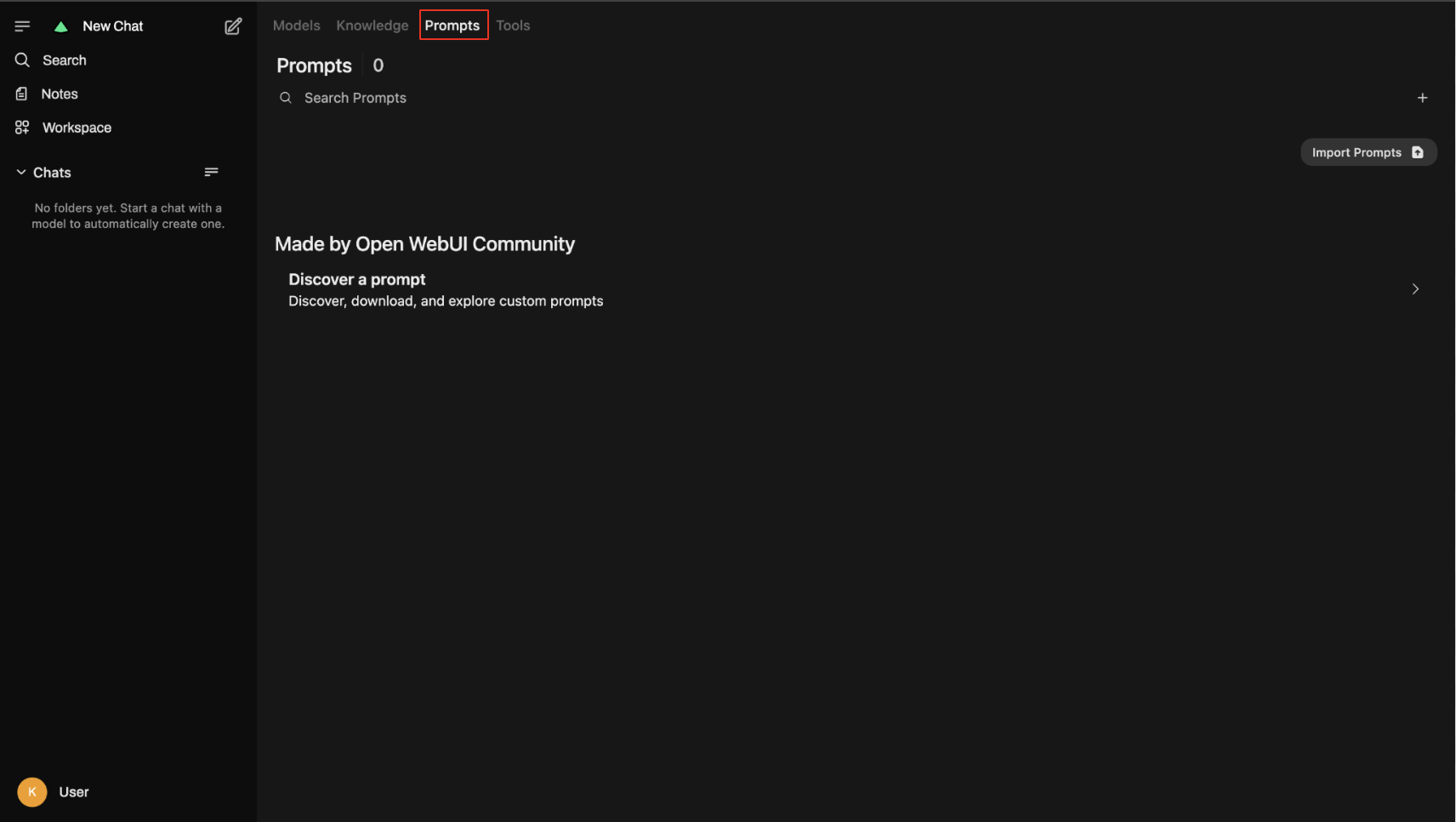Open the User profile menu
Viewport: 1456px width, 822px height.
(x=74, y=792)
